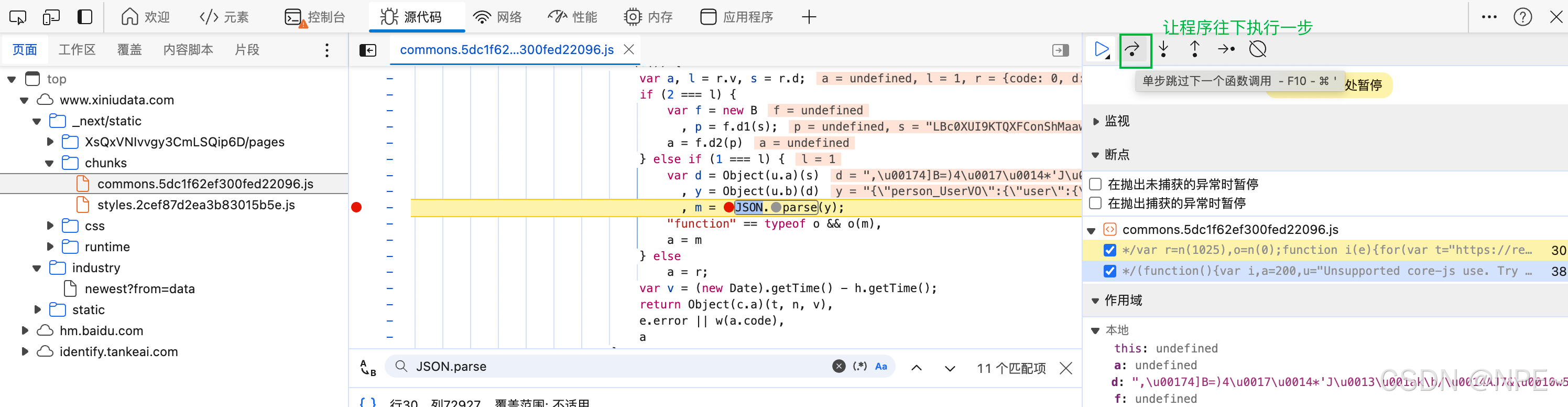Step out of current function
The image size is (1568, 407).
click(x=1194, y=49)
